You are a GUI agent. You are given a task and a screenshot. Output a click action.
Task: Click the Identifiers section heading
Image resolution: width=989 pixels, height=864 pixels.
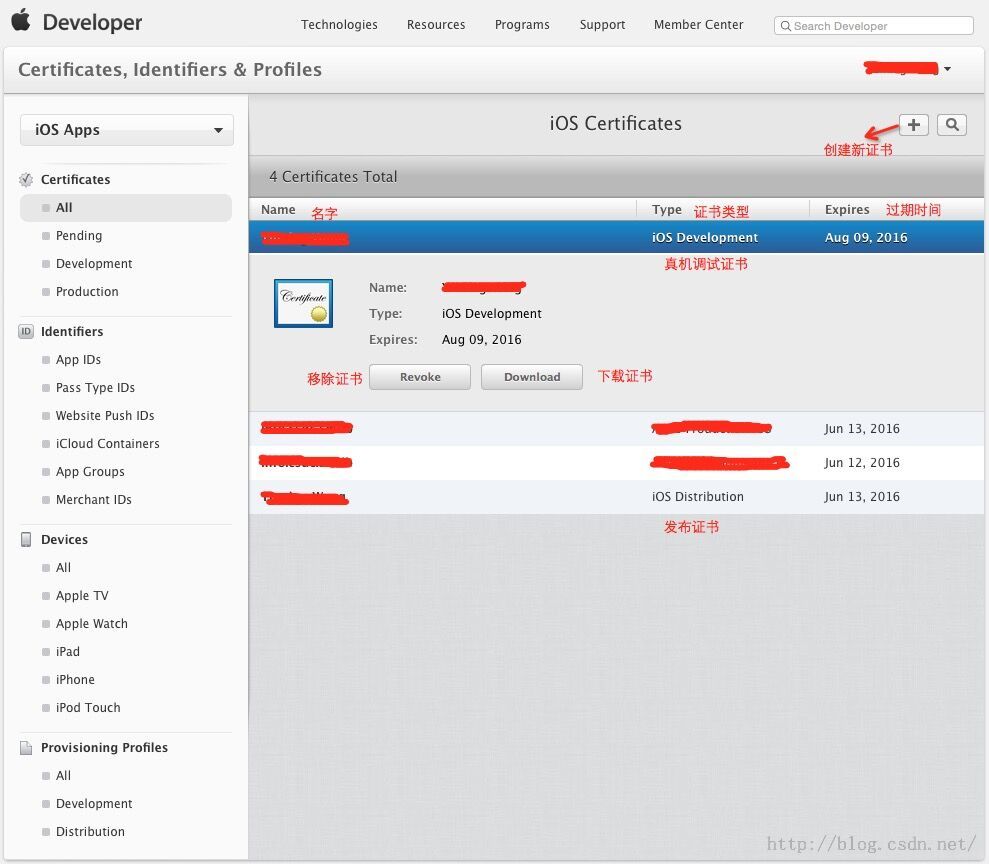click(x=72, y=332)
